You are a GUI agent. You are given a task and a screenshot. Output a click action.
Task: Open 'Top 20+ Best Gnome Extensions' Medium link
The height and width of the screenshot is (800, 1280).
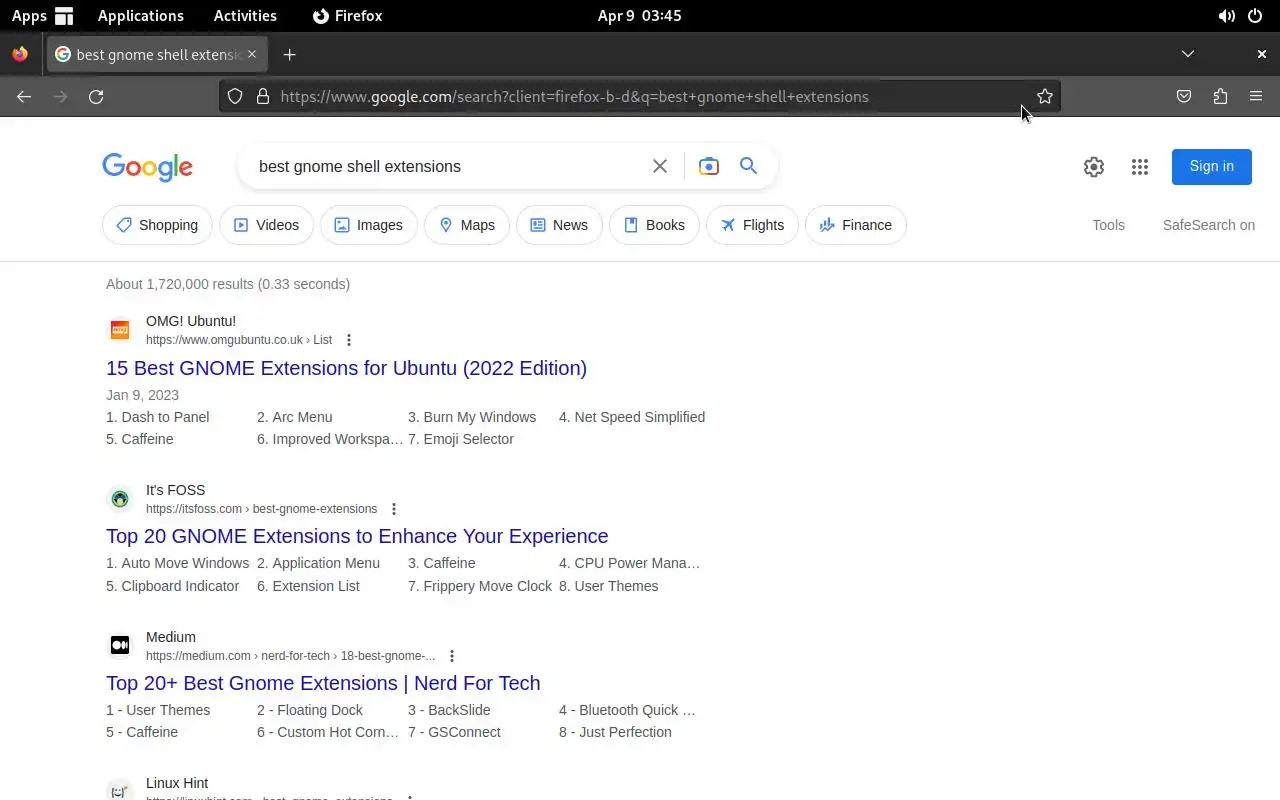coord(323,683)
